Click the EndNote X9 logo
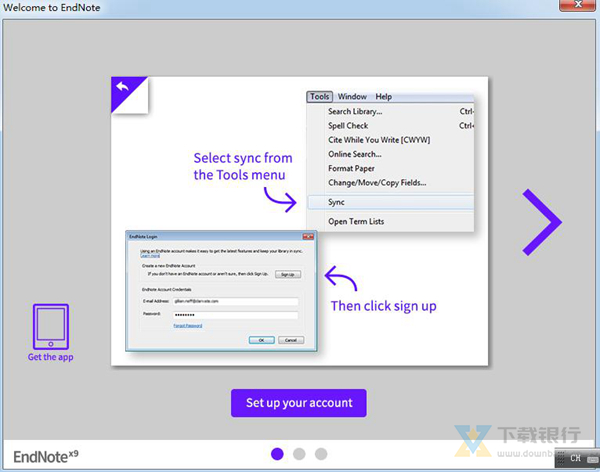This screenshot has width=600, height=472. 46,456
